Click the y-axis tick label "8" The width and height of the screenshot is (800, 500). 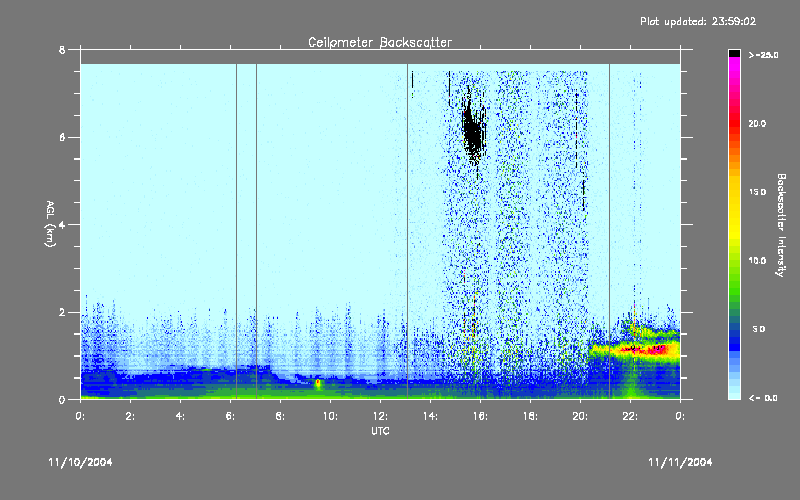62,49
